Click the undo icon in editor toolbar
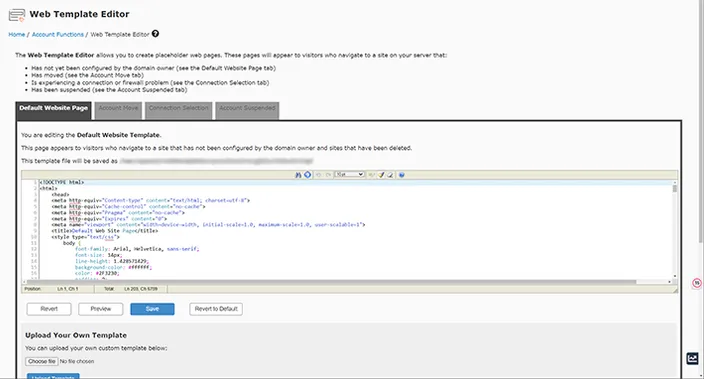 click(x=318, y=175)
